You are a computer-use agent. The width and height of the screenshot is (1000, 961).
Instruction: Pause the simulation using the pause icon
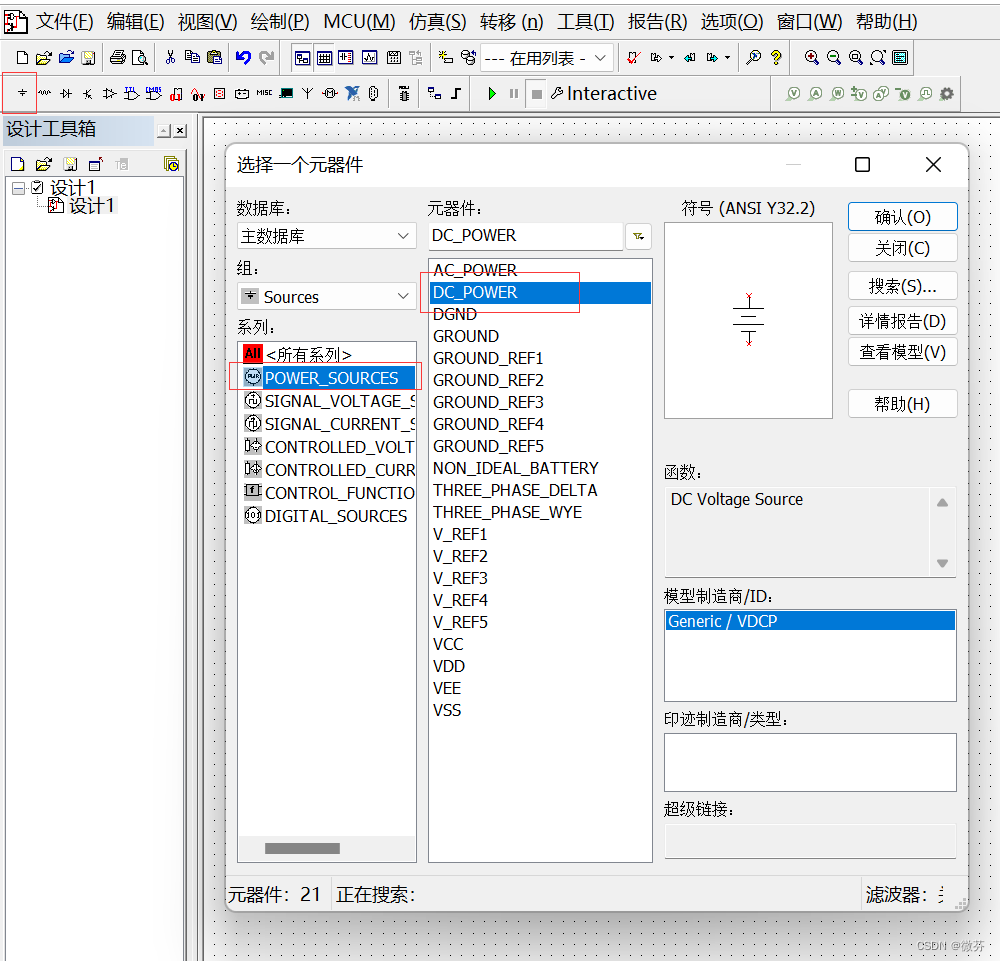512,93
